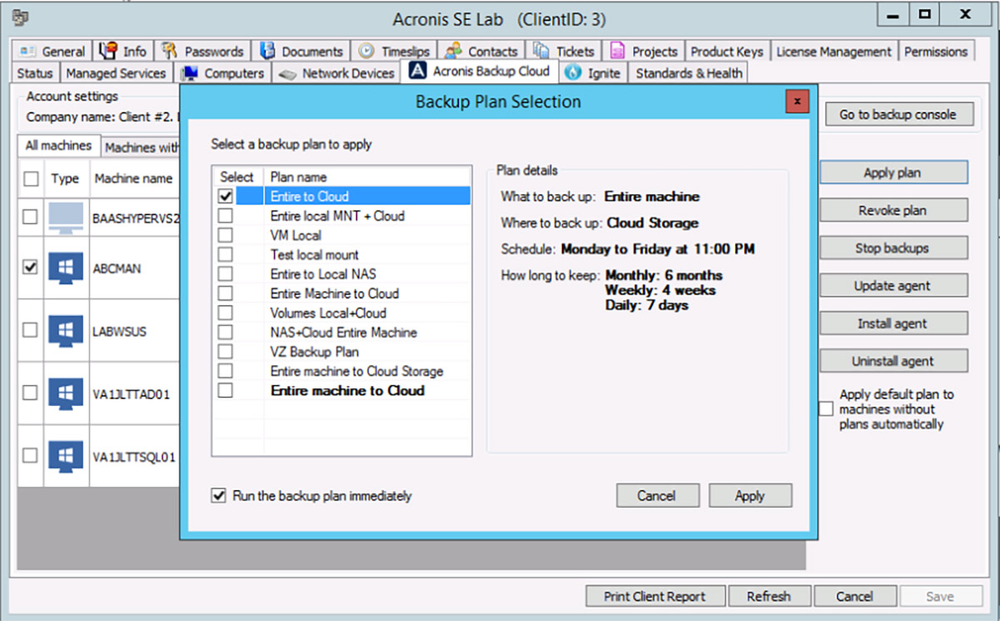
Task: Check the Test local mount plan checkbox
Action: [225, 254]
